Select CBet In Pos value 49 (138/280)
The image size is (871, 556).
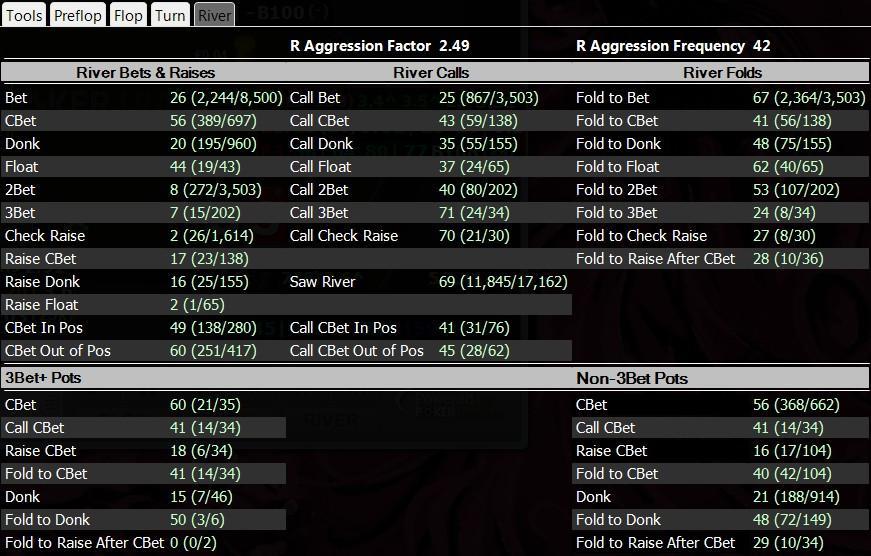point(213,328)
